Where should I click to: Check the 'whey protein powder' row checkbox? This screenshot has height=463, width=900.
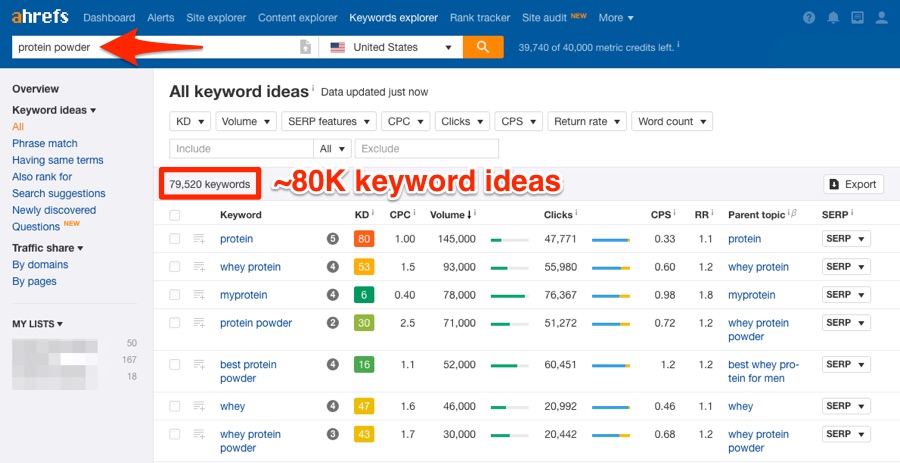(174, 434)
